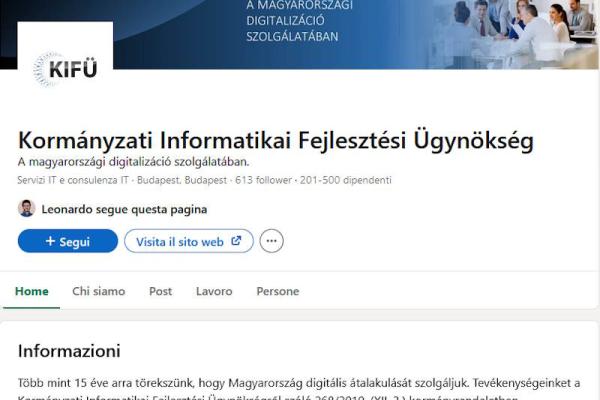The height and width of the screenshot is (400, 600).
Task: Open the three-dot more options menu
Action: [271, 241]
